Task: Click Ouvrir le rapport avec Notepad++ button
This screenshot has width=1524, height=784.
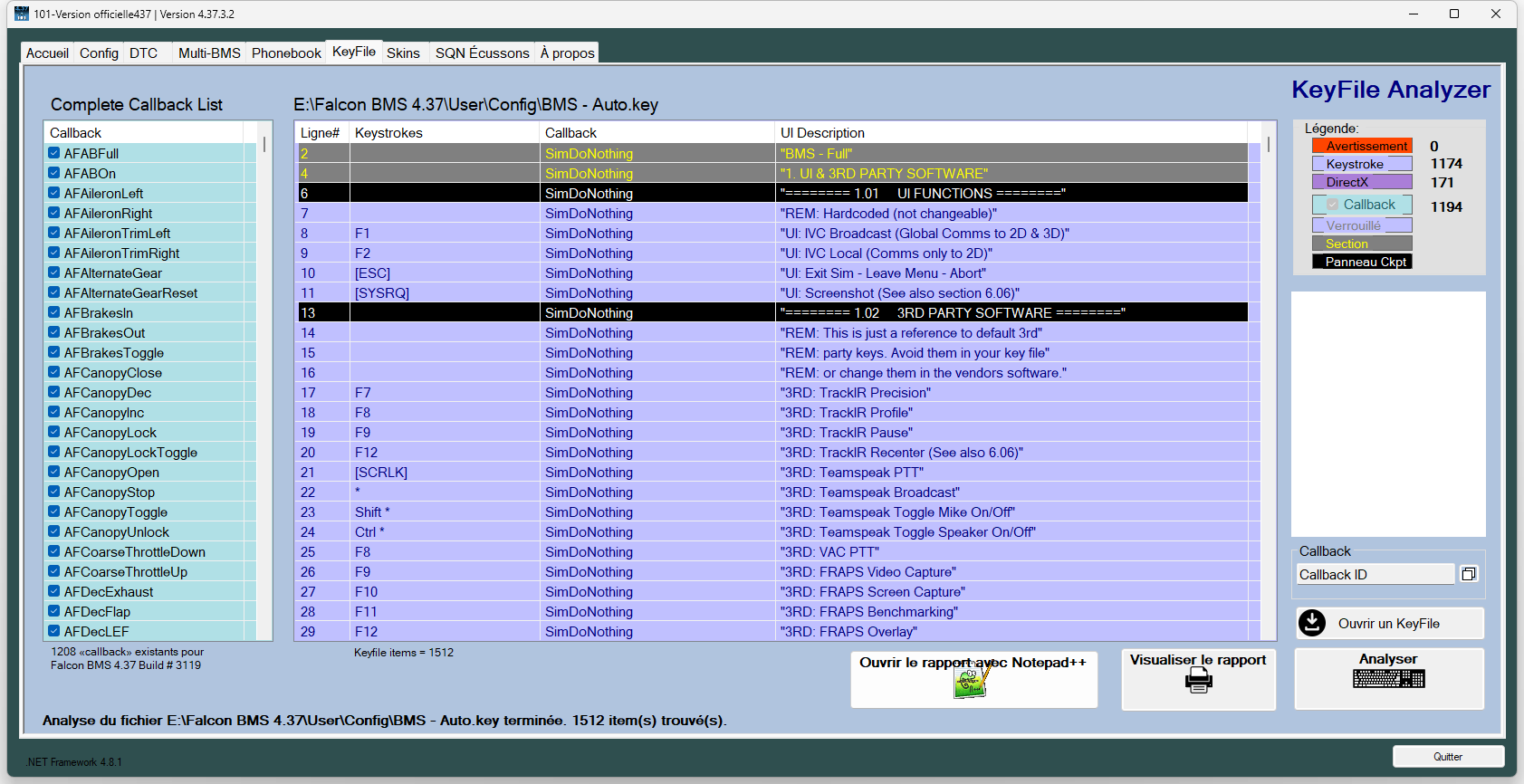Action: (973, 679)
